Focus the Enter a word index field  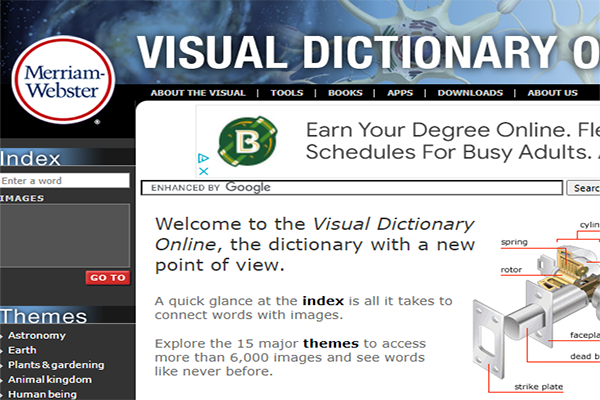pyautogui.click(x=65, y=181)
